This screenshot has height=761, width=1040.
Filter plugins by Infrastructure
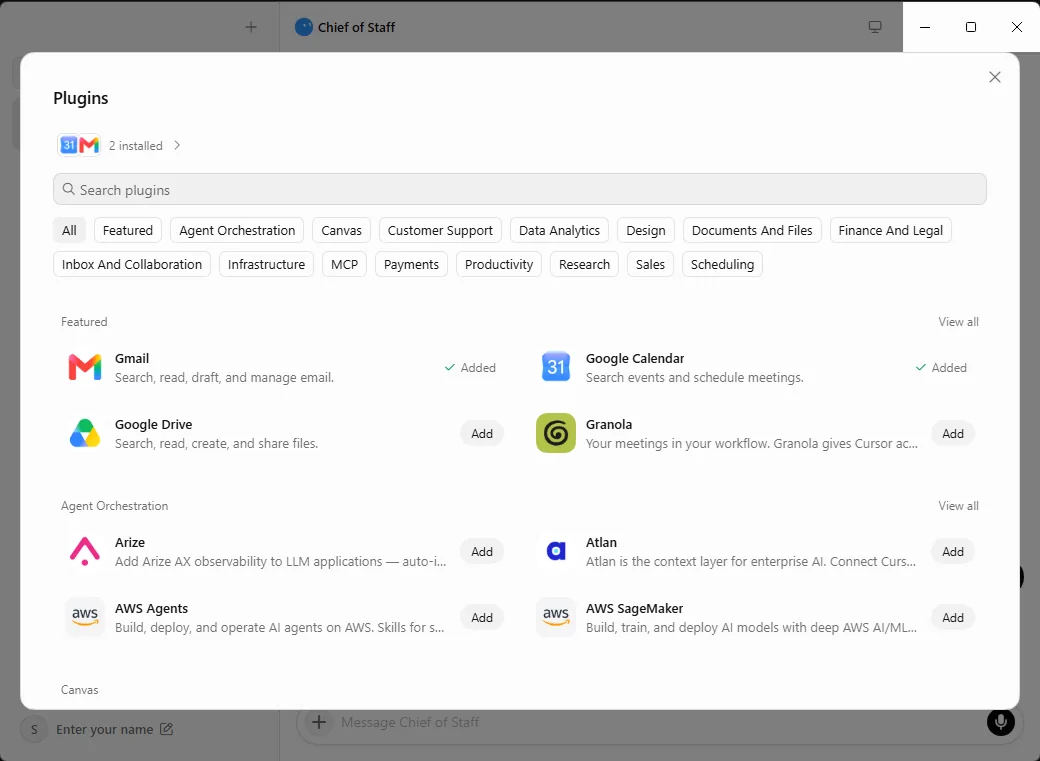coord(267,264)
